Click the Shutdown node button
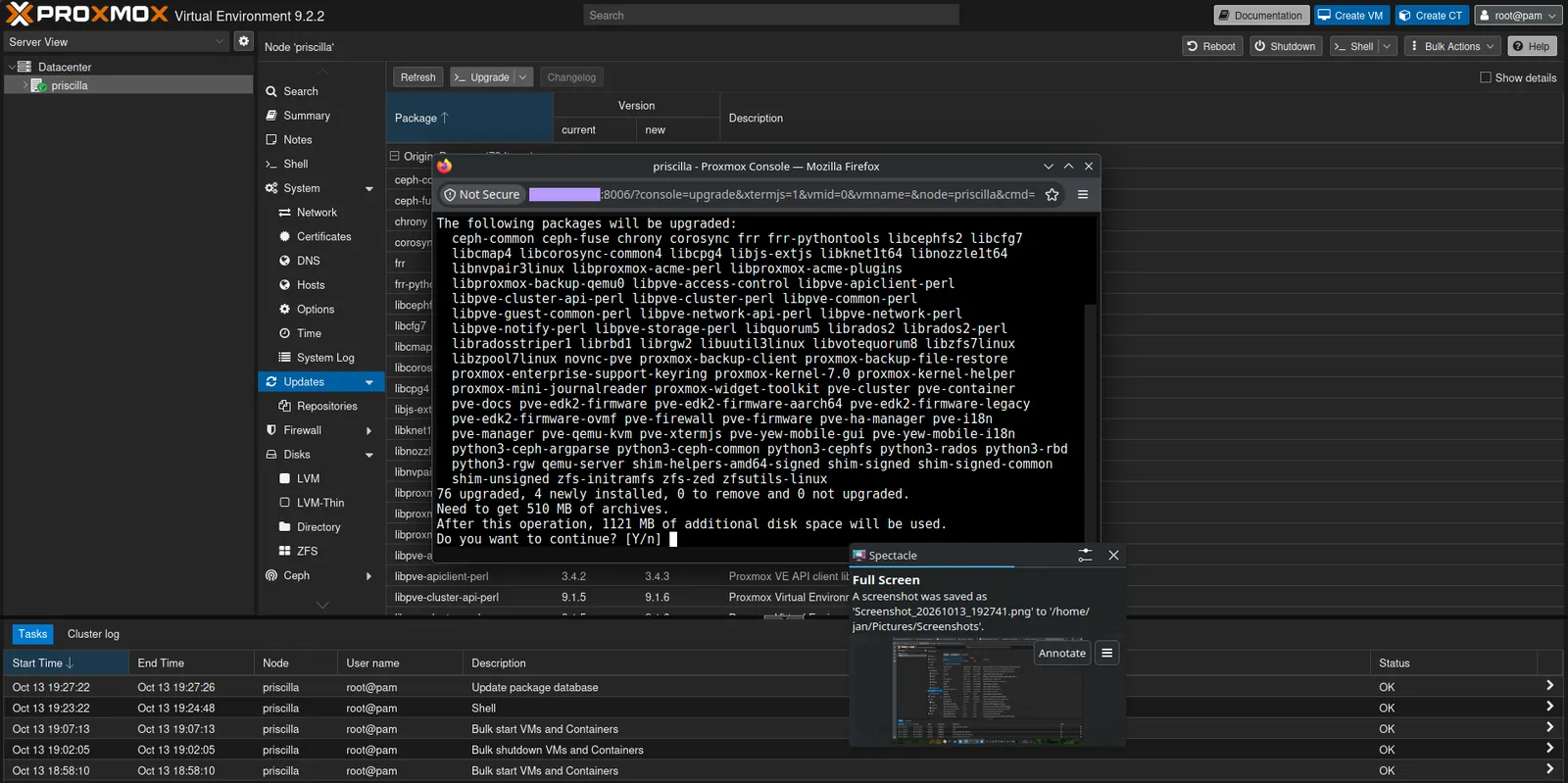Image resolution: width=1568 pixels, height=783 pixels. [1285, 46]
